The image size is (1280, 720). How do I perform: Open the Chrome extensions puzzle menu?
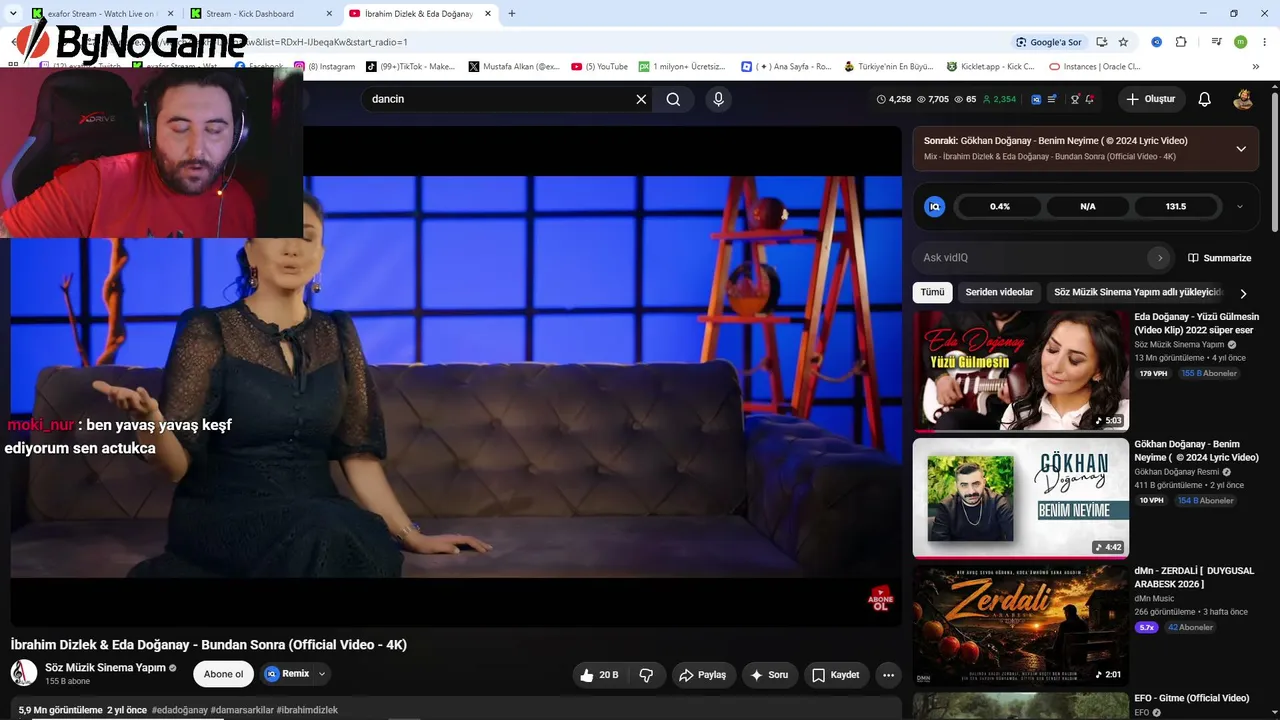pyautogui.click(x=1181, y=42)
